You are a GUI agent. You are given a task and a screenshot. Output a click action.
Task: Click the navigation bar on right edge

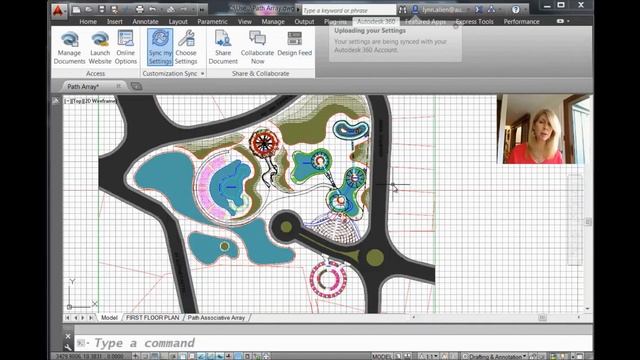pos(575,220)
